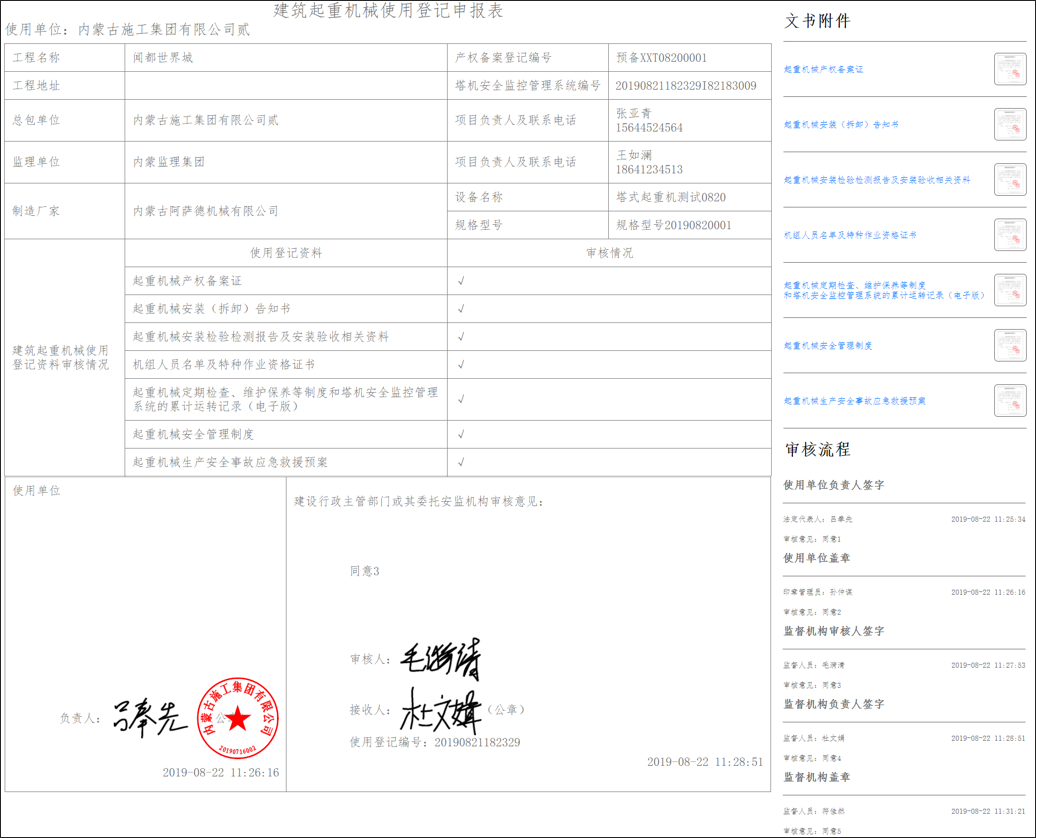The height and width of the screenshot is (838, 1037).
Task: Click the 监督人员:杜文娟 workflow entry
Action: (814, 738)
